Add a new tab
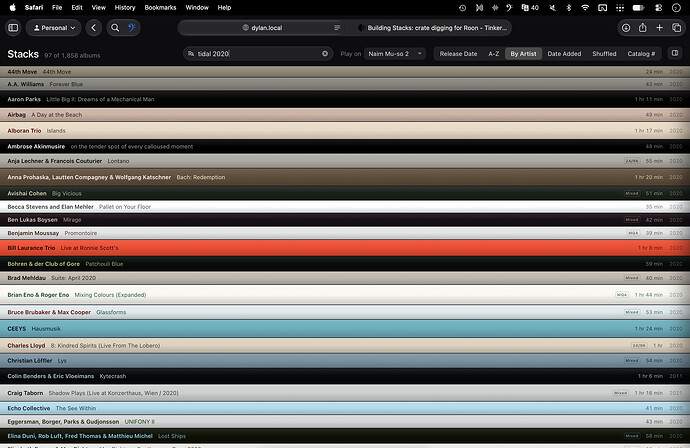Screen dimensions: 690x448 point(659,28)
